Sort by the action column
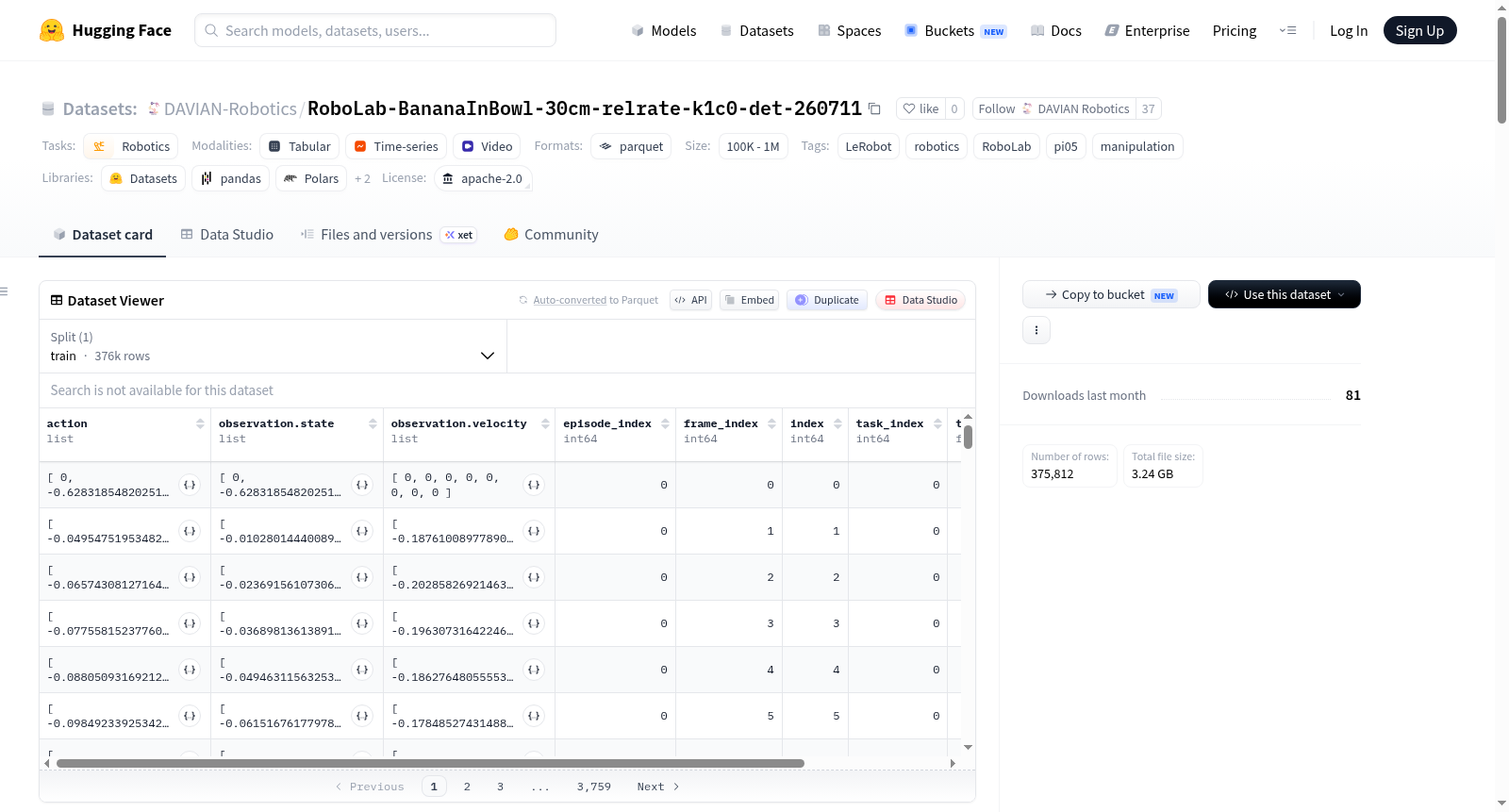 [200, 423]
